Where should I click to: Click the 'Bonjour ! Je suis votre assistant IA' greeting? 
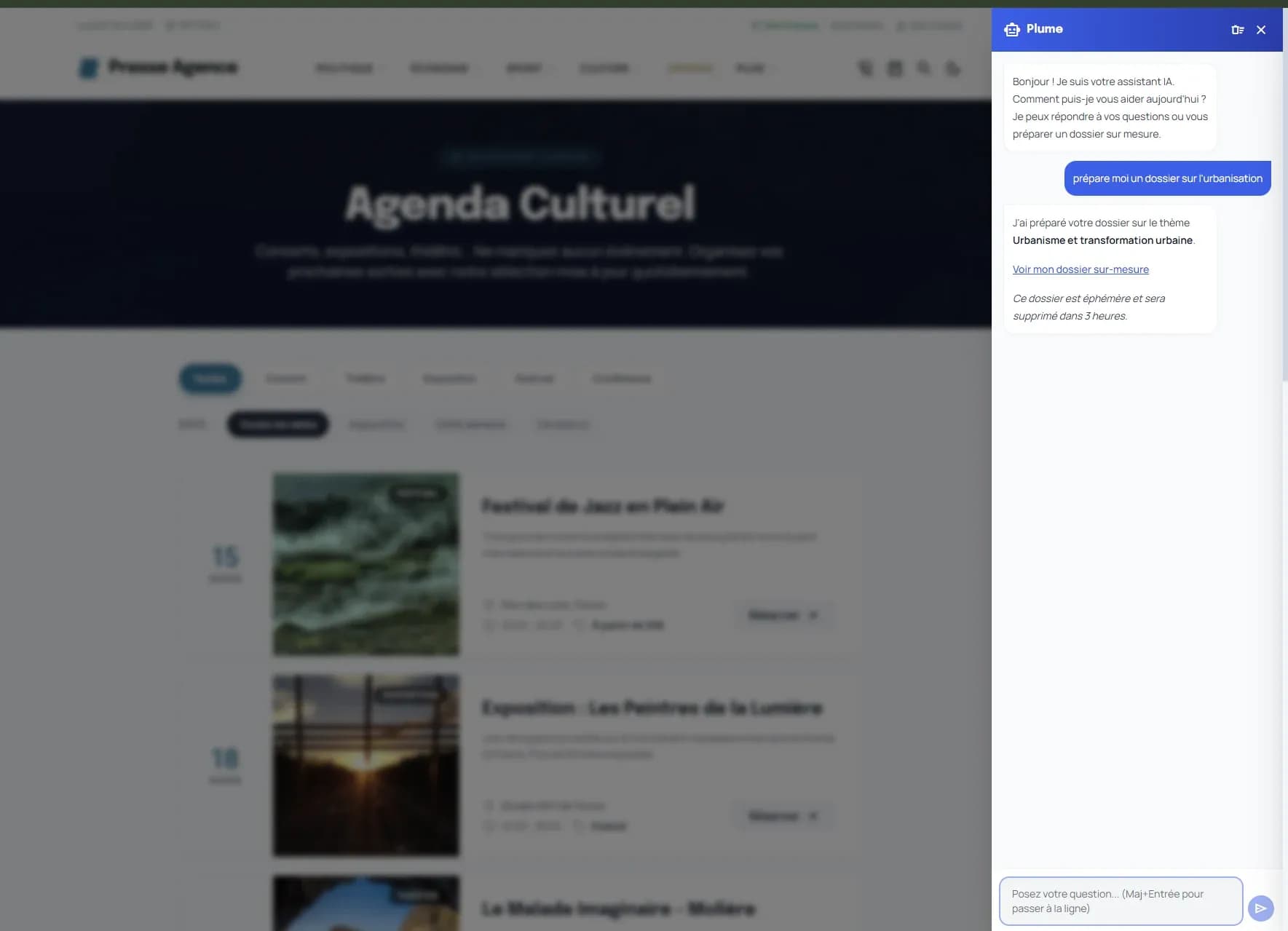pos(1110,108)
